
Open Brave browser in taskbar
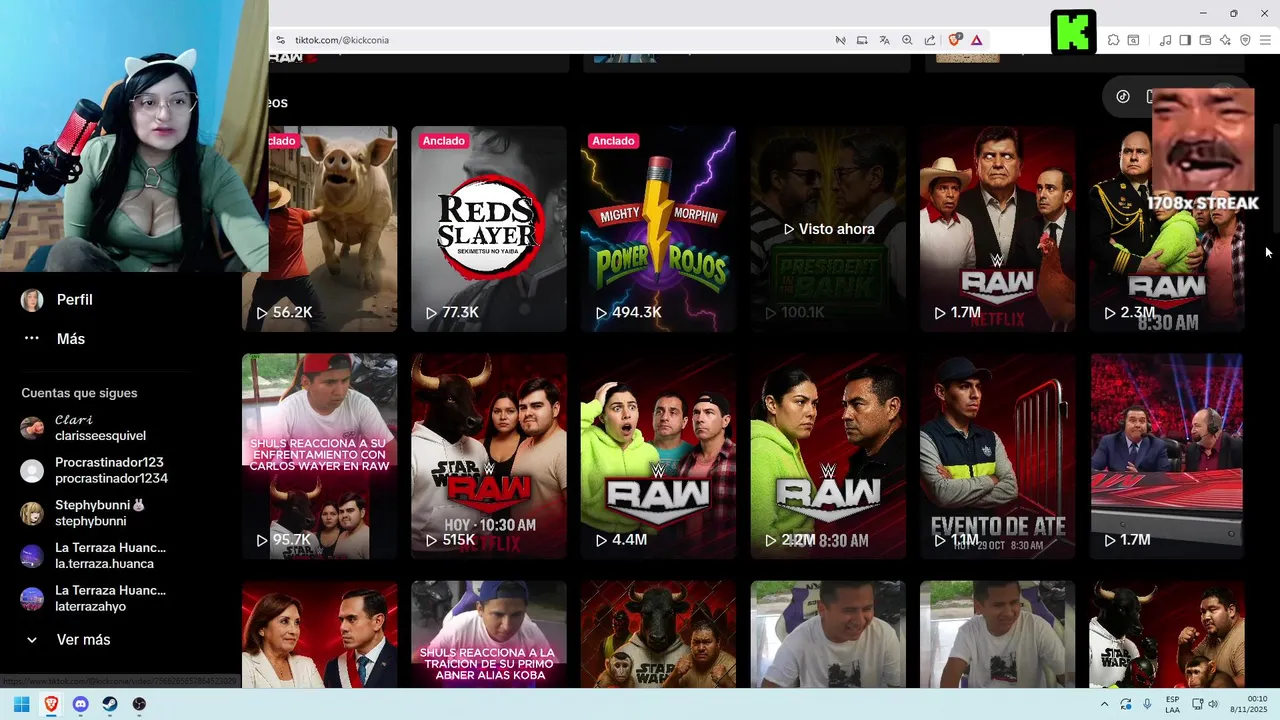tap(51, 704)
